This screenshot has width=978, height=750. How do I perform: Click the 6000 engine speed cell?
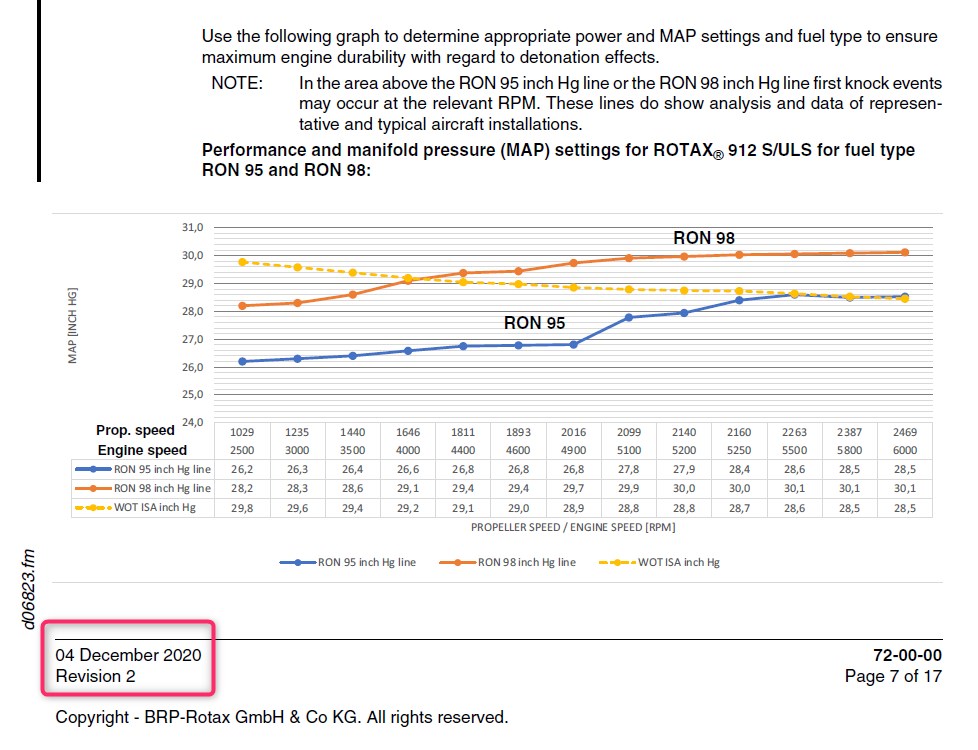905,450
